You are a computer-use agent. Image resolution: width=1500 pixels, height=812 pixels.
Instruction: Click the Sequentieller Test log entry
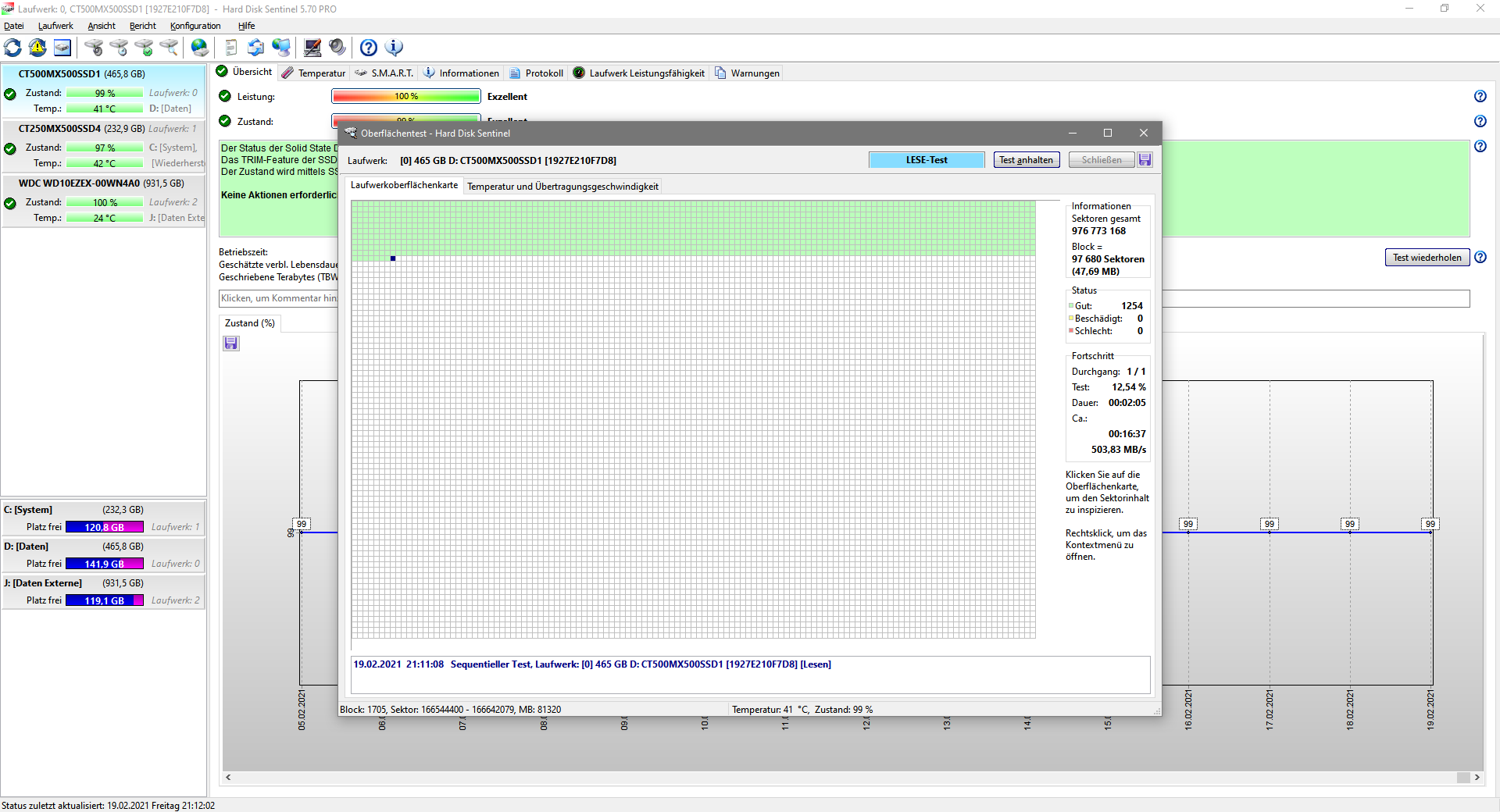tap(592, 664)
